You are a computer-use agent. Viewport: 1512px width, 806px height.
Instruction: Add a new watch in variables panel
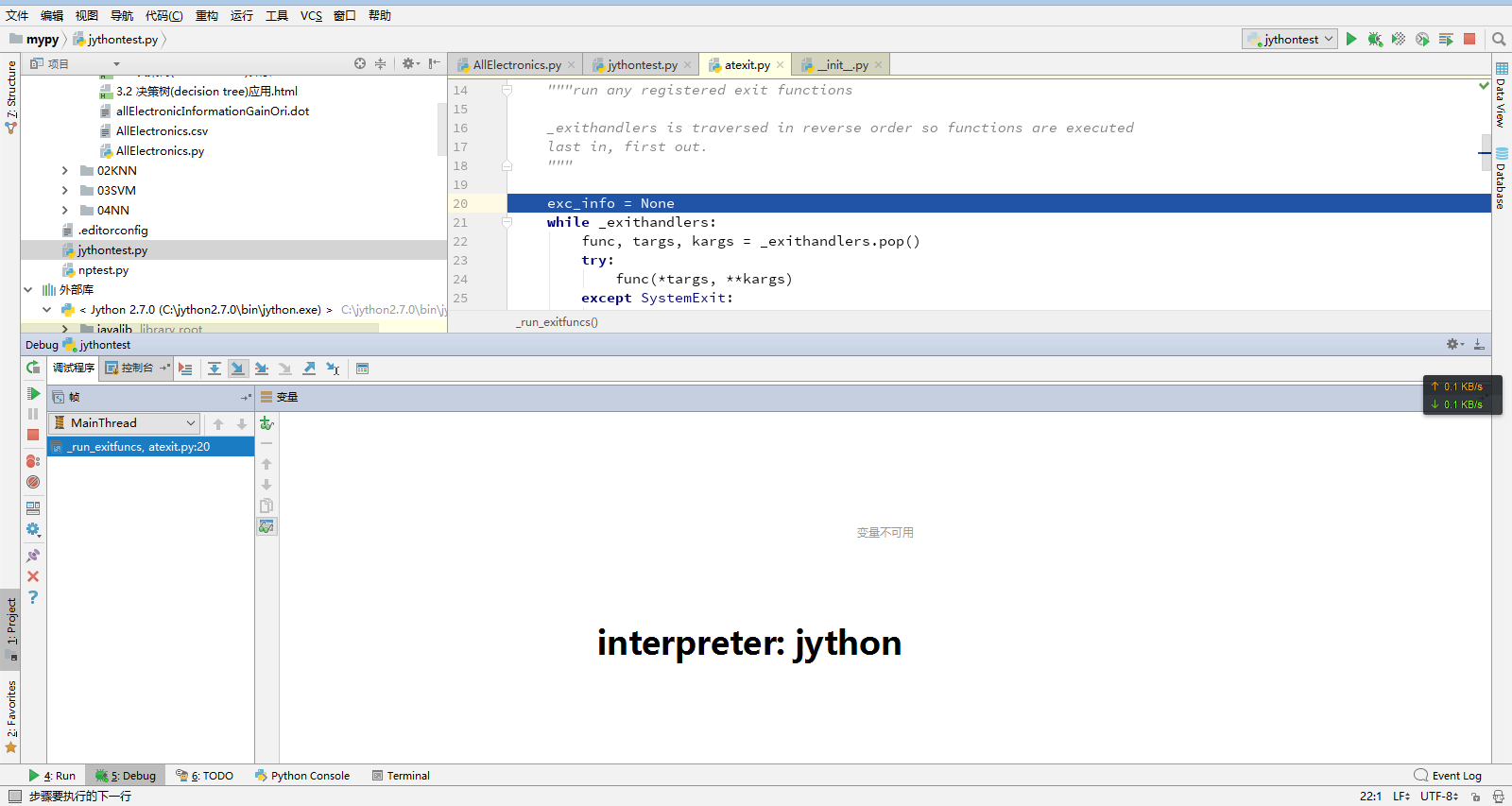(266, 423)
